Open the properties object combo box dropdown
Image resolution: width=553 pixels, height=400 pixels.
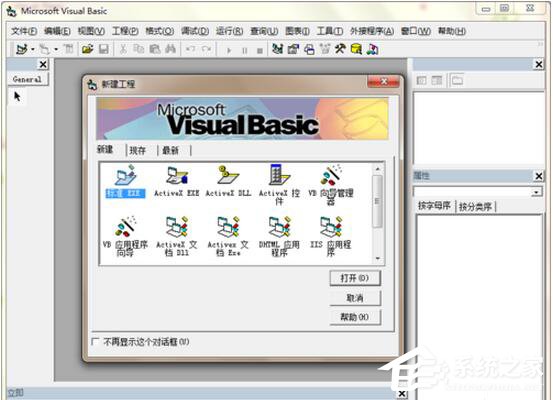point(536,192)
